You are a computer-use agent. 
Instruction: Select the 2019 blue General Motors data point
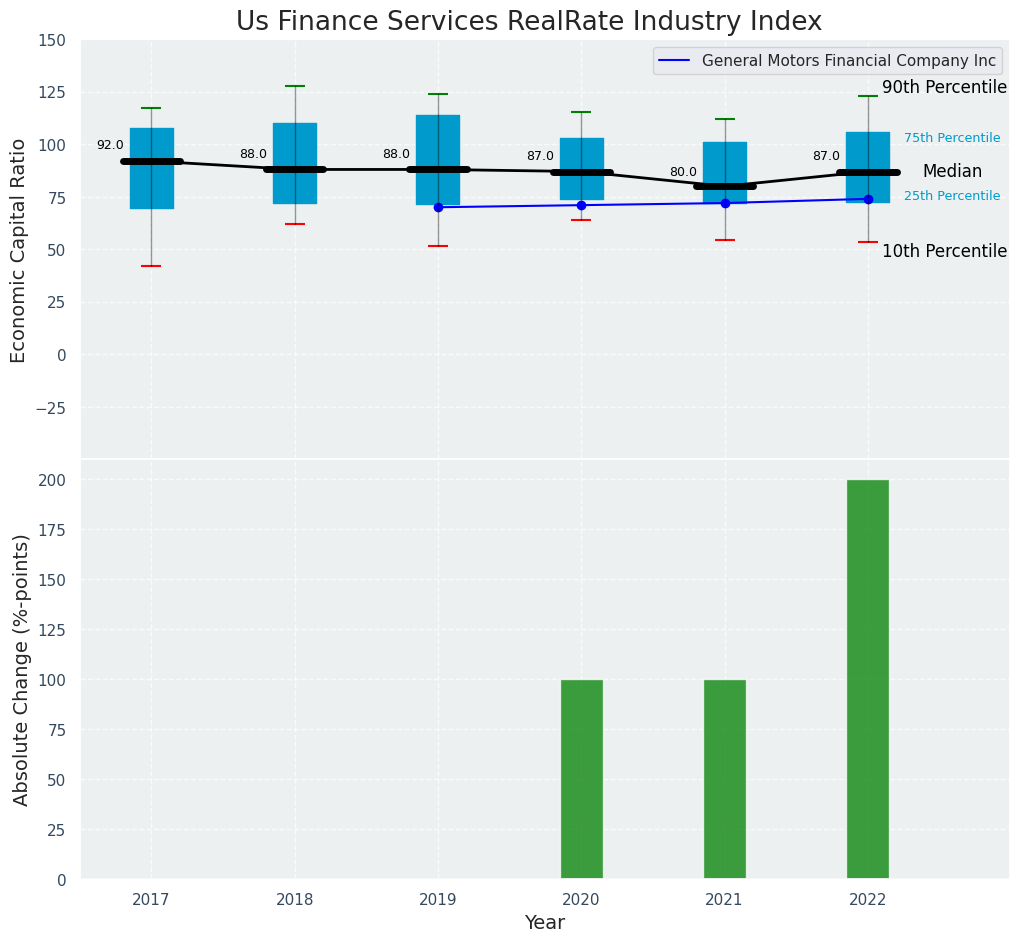coord(438,207)
